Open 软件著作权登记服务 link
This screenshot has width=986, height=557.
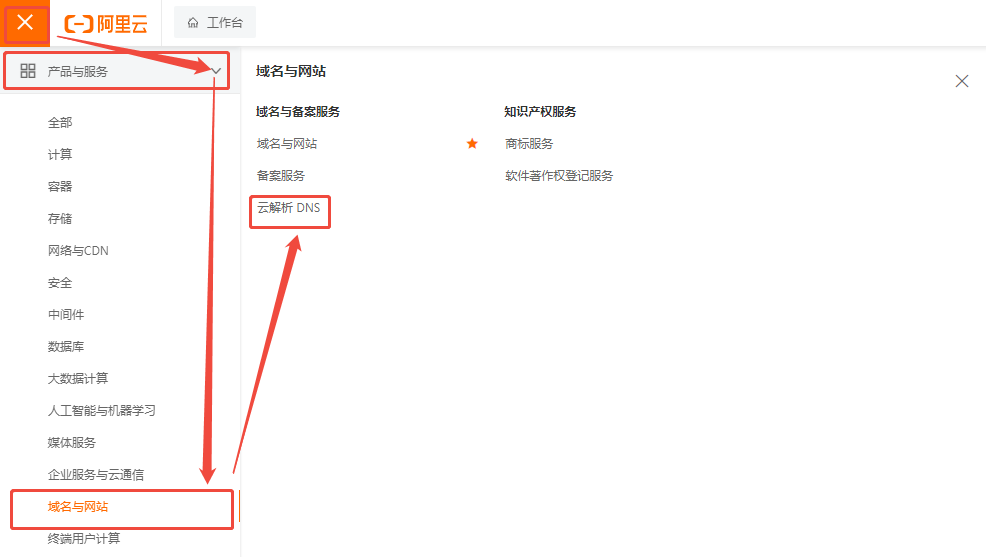click(x=559, y=176)
